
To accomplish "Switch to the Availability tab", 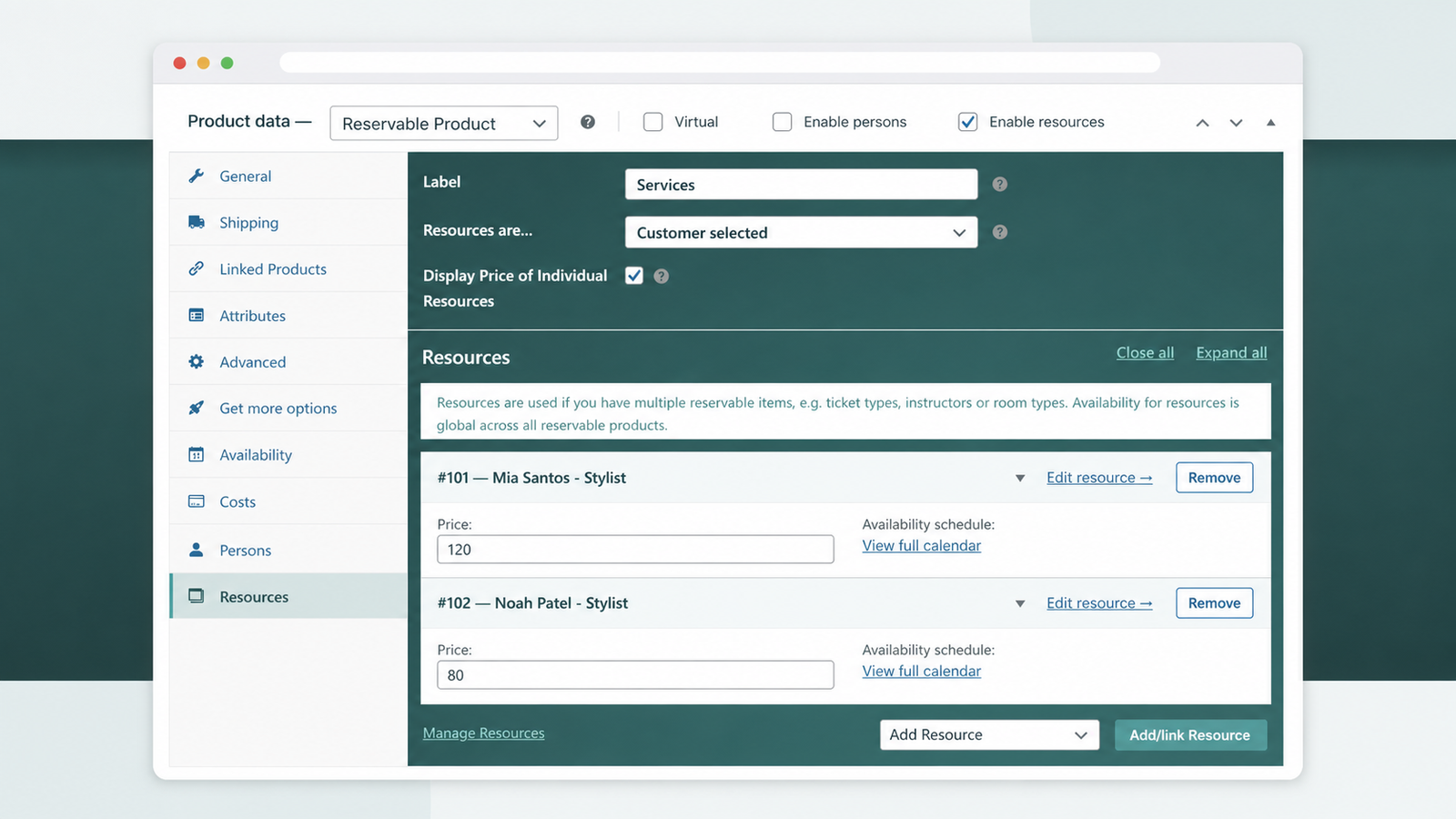I will pos(288,454).
